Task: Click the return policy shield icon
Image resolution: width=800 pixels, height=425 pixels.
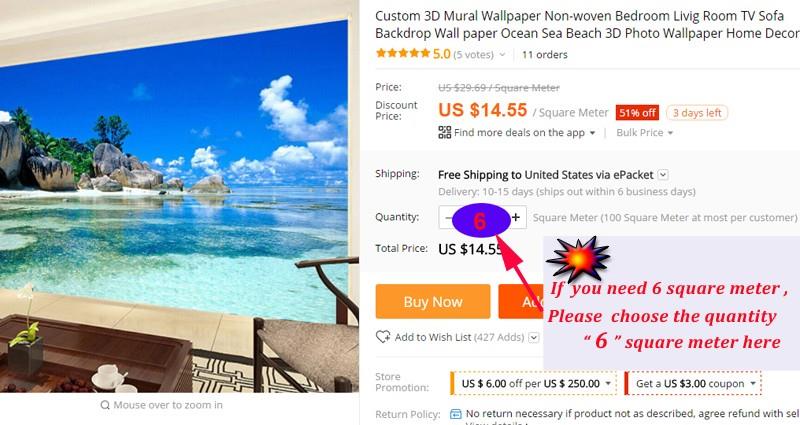Action: tap(456, 414)
